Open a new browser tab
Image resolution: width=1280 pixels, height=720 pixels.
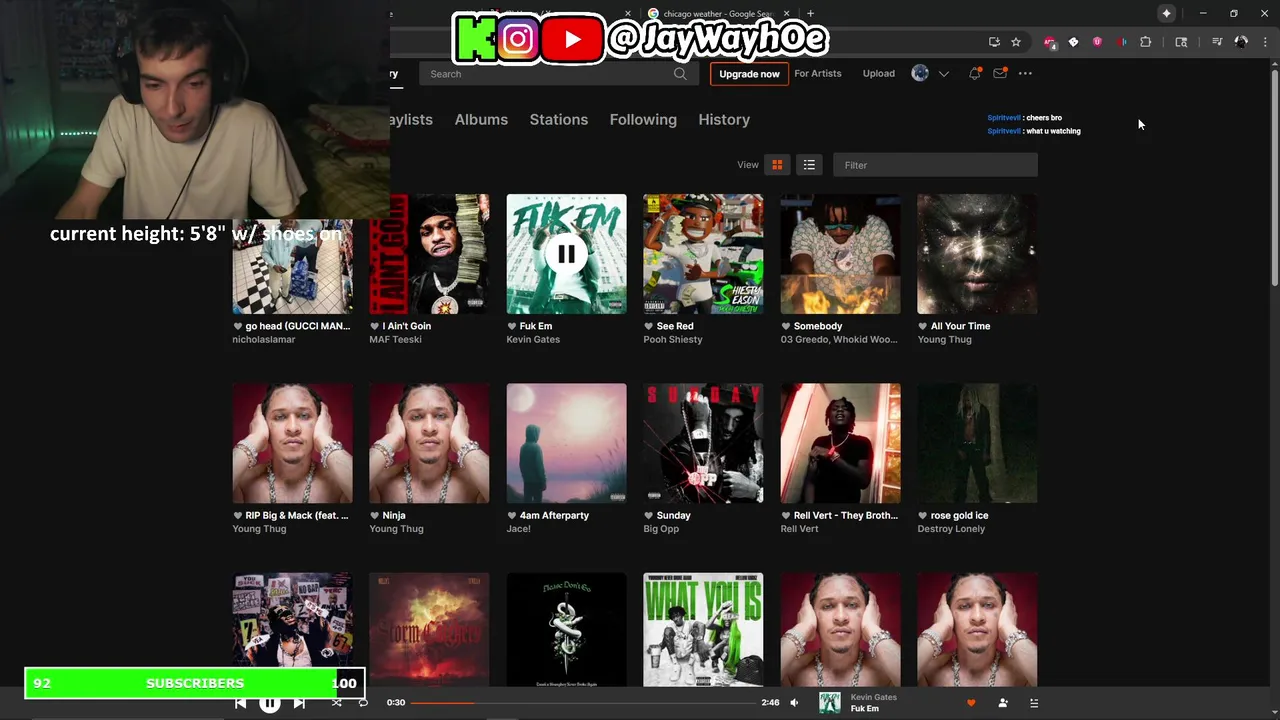pos(810,14)
